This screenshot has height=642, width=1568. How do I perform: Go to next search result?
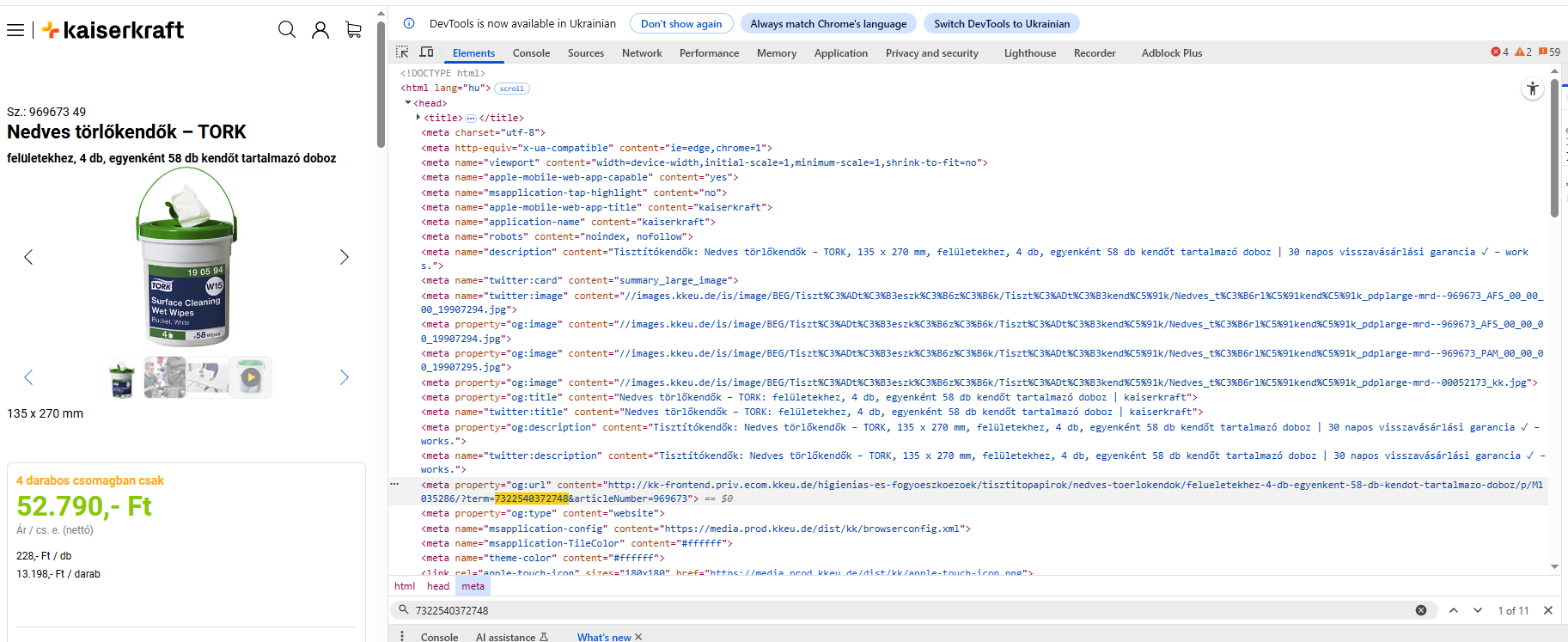1478,610
